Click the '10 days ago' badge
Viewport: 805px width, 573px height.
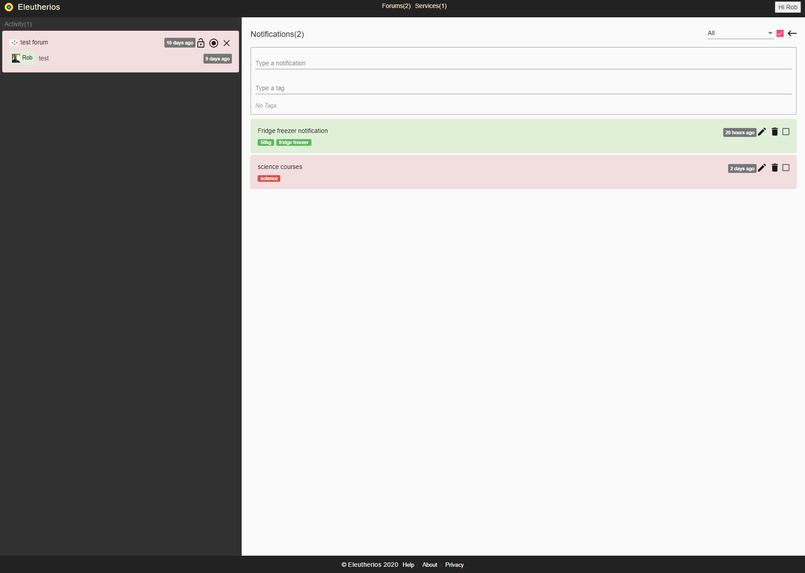[x=180, y=43]
